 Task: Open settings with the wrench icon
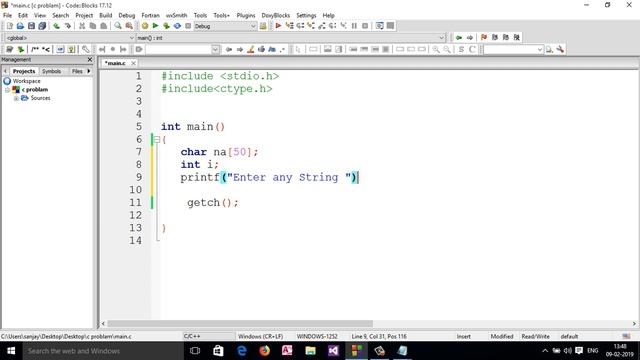coord(560,49)
